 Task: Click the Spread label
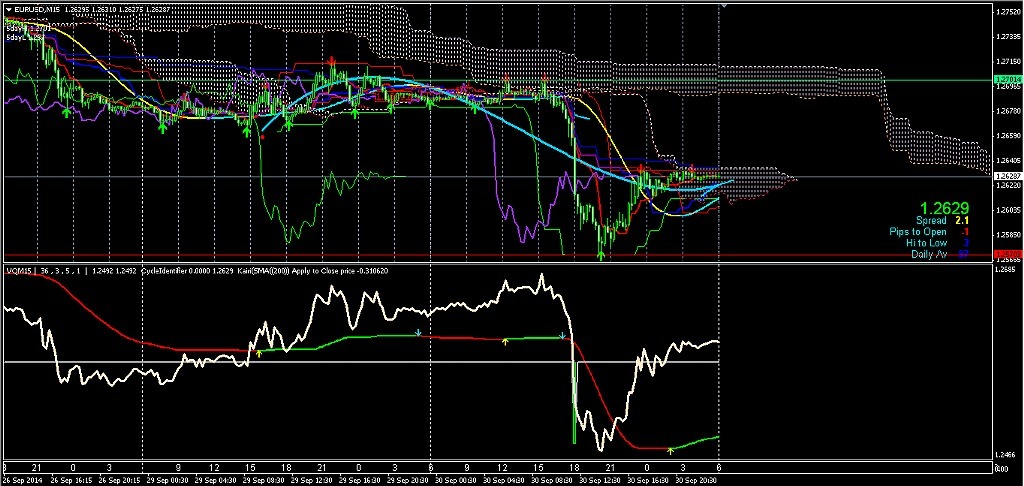click(x=931, y=221)
